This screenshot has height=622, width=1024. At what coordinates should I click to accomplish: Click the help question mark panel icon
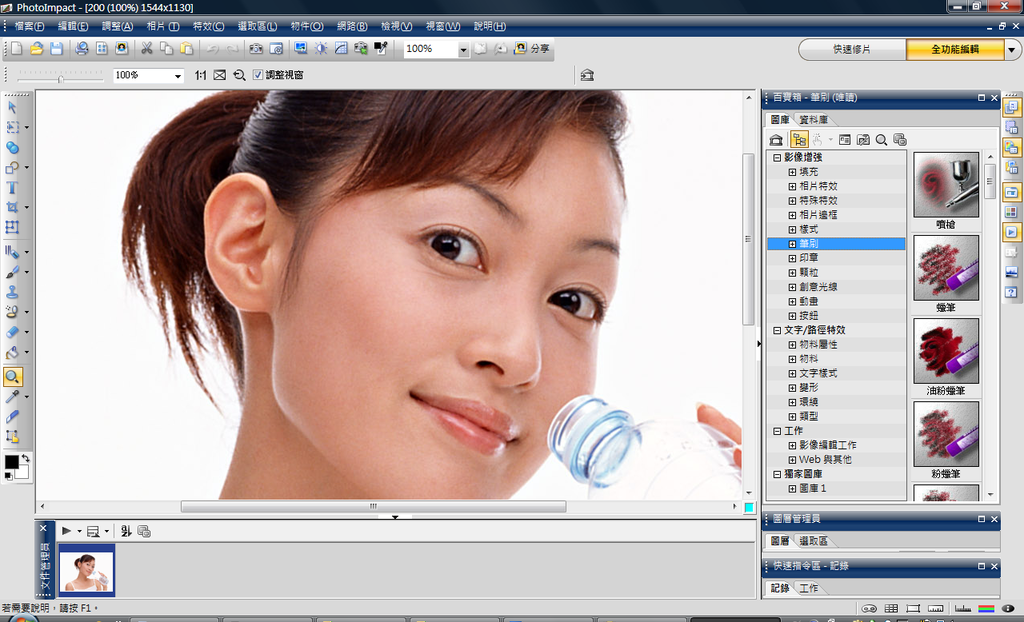click(x=1011, y=292)
